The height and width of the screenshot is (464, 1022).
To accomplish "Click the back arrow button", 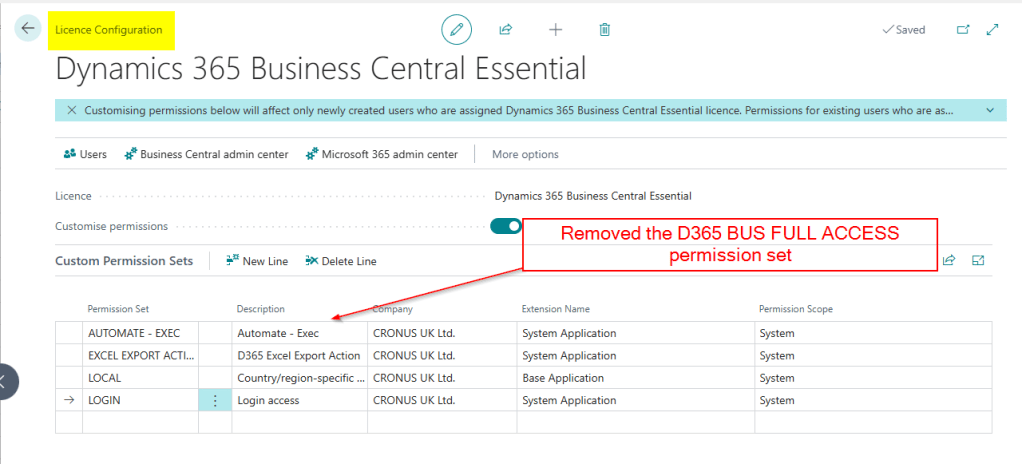I will point(27,29).
